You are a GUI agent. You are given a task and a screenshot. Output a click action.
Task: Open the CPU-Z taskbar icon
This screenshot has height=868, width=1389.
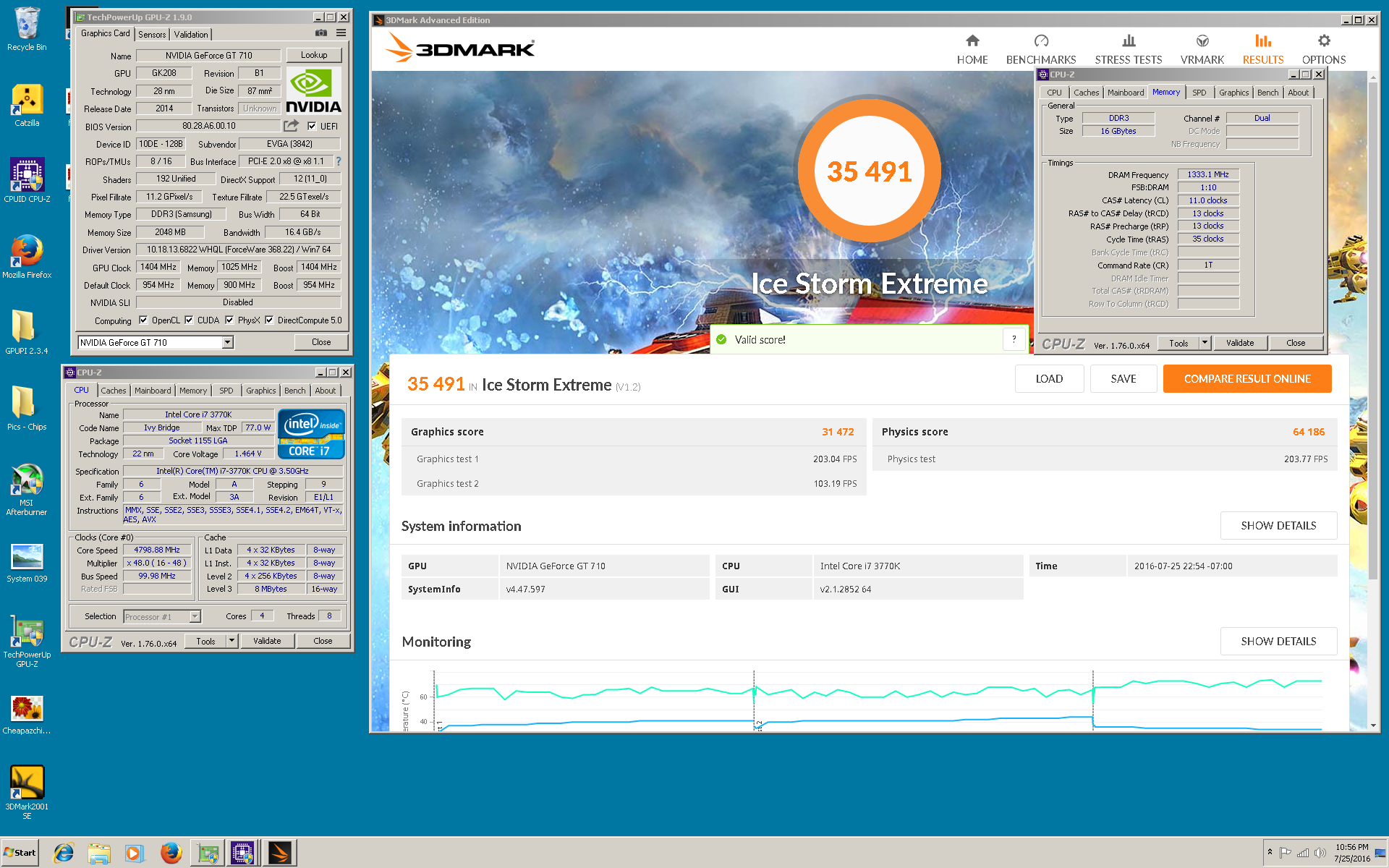click(242, 854)
